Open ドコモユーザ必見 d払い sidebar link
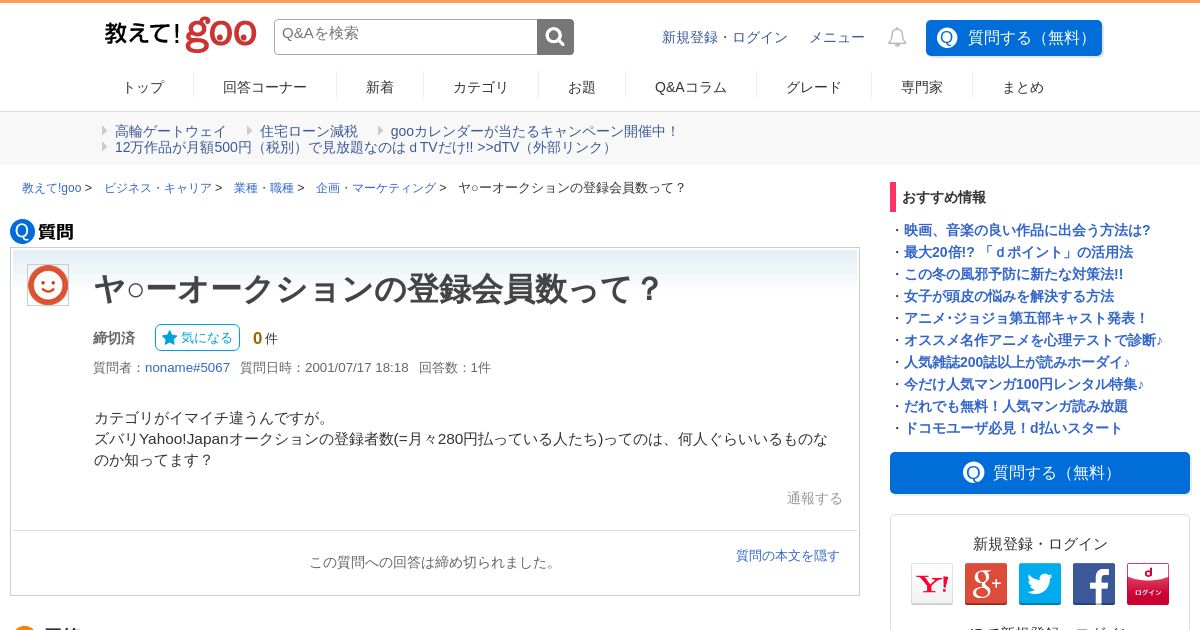The height and width of the screenshot is (630, 1200). pos(1013,428)
